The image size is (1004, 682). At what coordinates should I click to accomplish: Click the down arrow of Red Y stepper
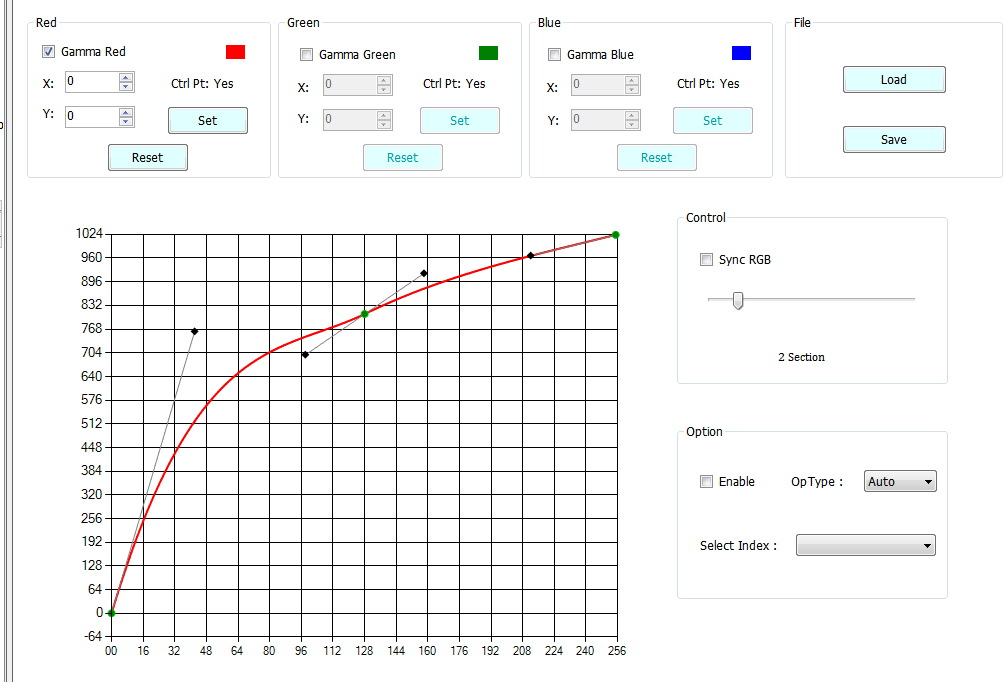pyautogui.click(x=128, y=120)
